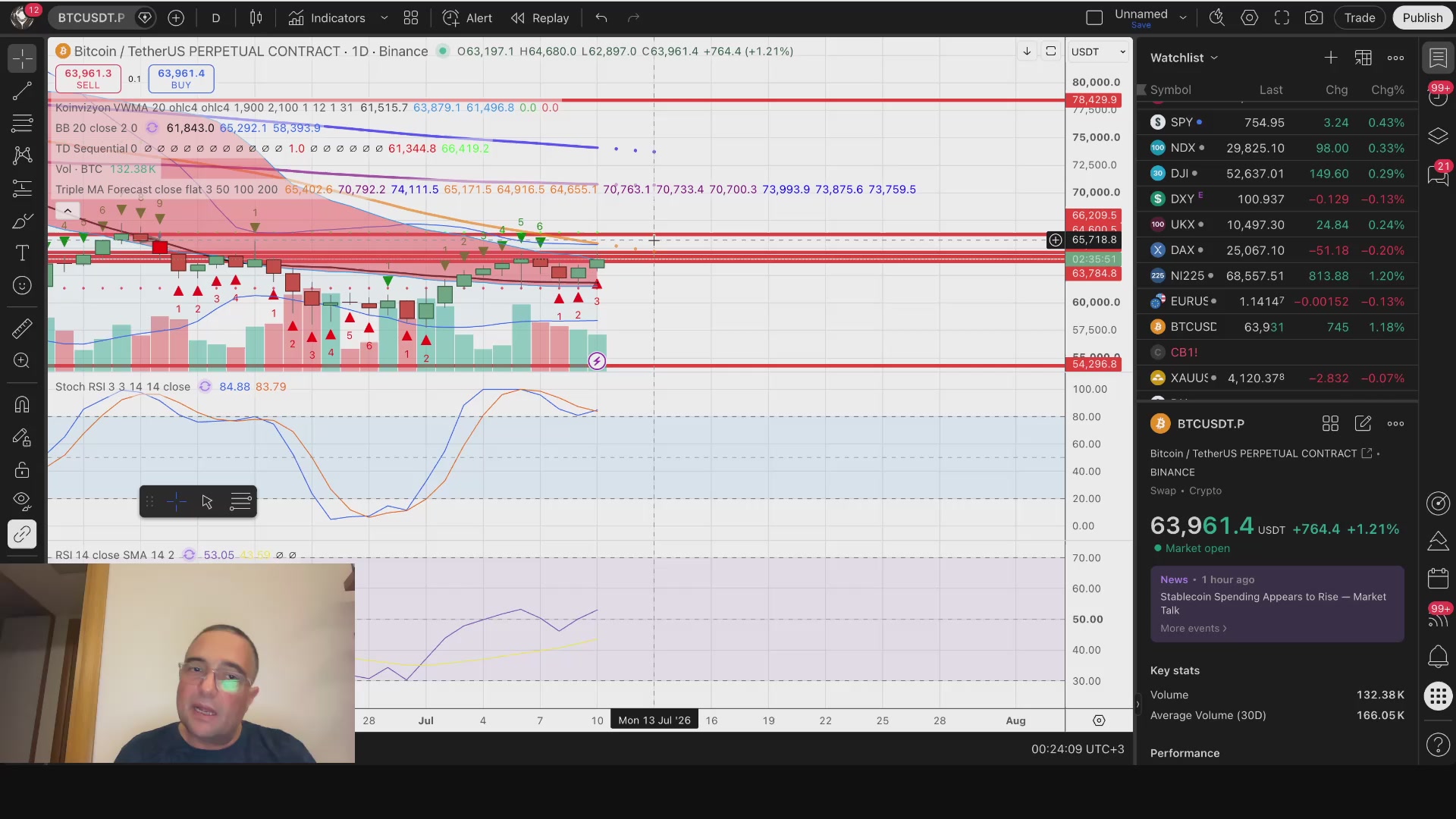Screen dimensions: 1456x819
Task: Open chart time axis settings gear
Action: pos(1099,720)
